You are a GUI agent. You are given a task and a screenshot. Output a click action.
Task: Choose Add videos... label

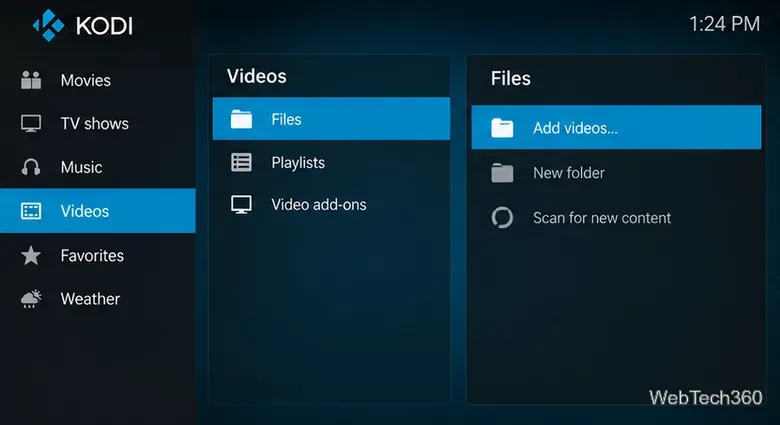(x=575, y=128)
